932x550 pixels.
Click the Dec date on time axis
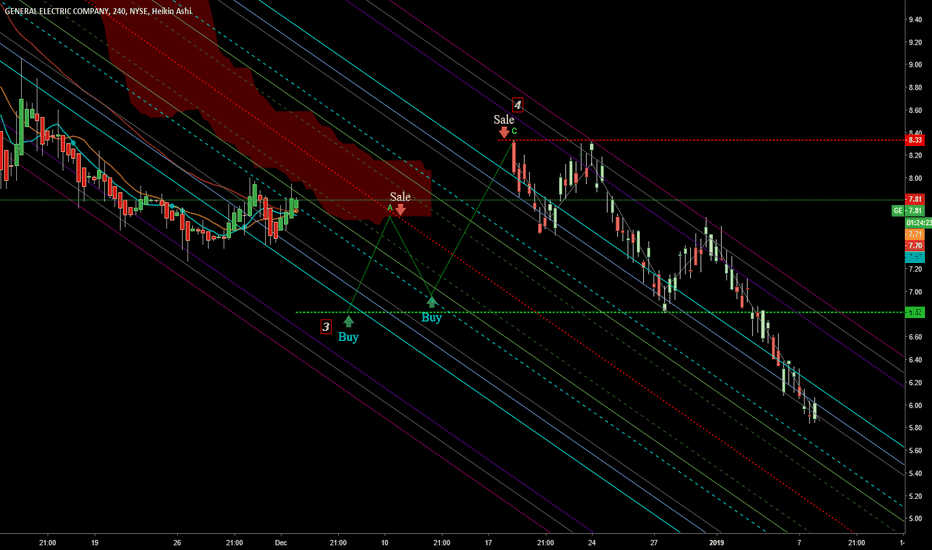pos(281,542)
